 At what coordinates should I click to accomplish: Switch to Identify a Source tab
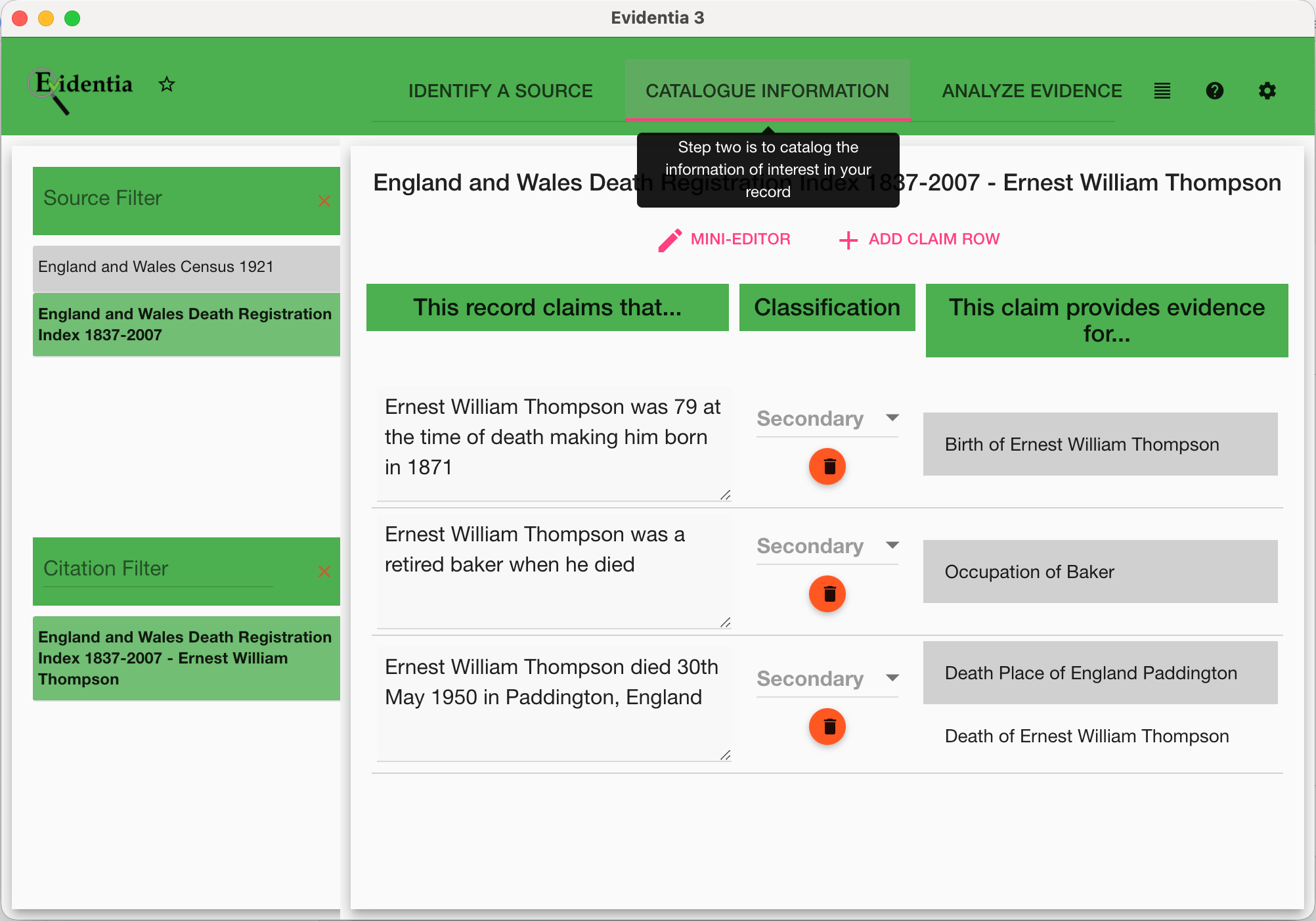(500, 91)
